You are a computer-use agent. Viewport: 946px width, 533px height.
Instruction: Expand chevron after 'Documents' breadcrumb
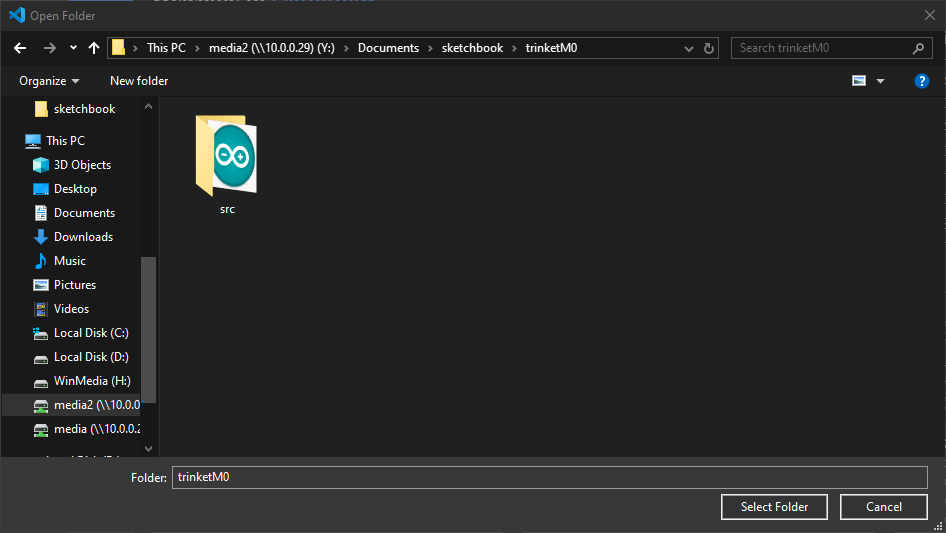(430, 48)
